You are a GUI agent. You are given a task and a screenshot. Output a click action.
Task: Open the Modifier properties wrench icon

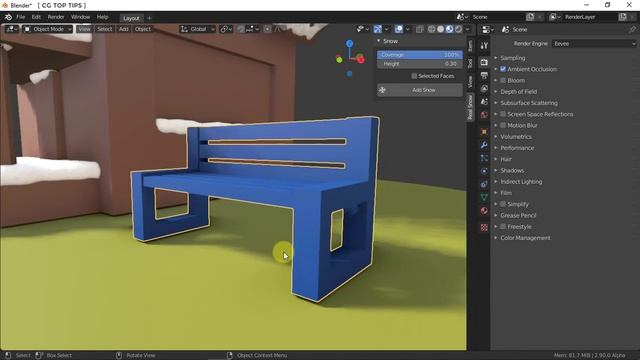484,144
